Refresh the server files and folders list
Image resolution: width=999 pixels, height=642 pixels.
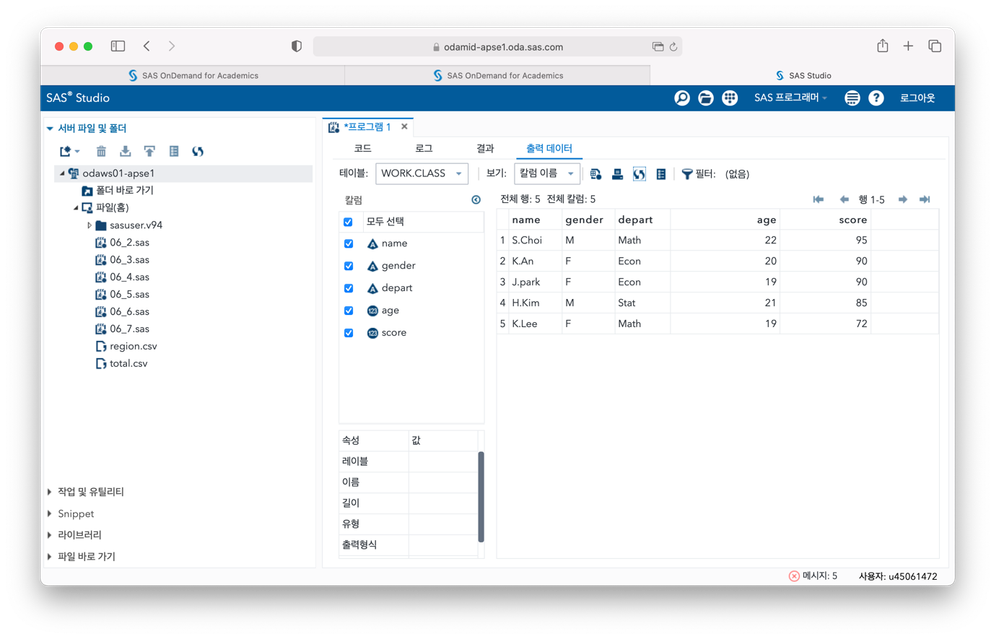pyautogui.click(x=198, y=152)
